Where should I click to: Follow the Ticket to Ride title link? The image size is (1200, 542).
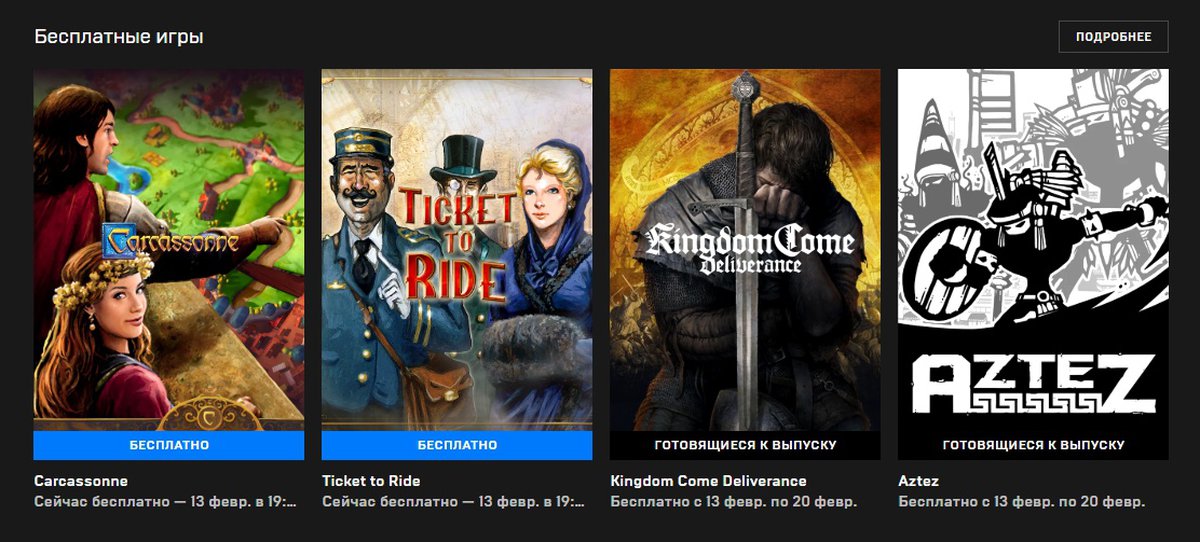pyautogui.click(x=371, y=481)
